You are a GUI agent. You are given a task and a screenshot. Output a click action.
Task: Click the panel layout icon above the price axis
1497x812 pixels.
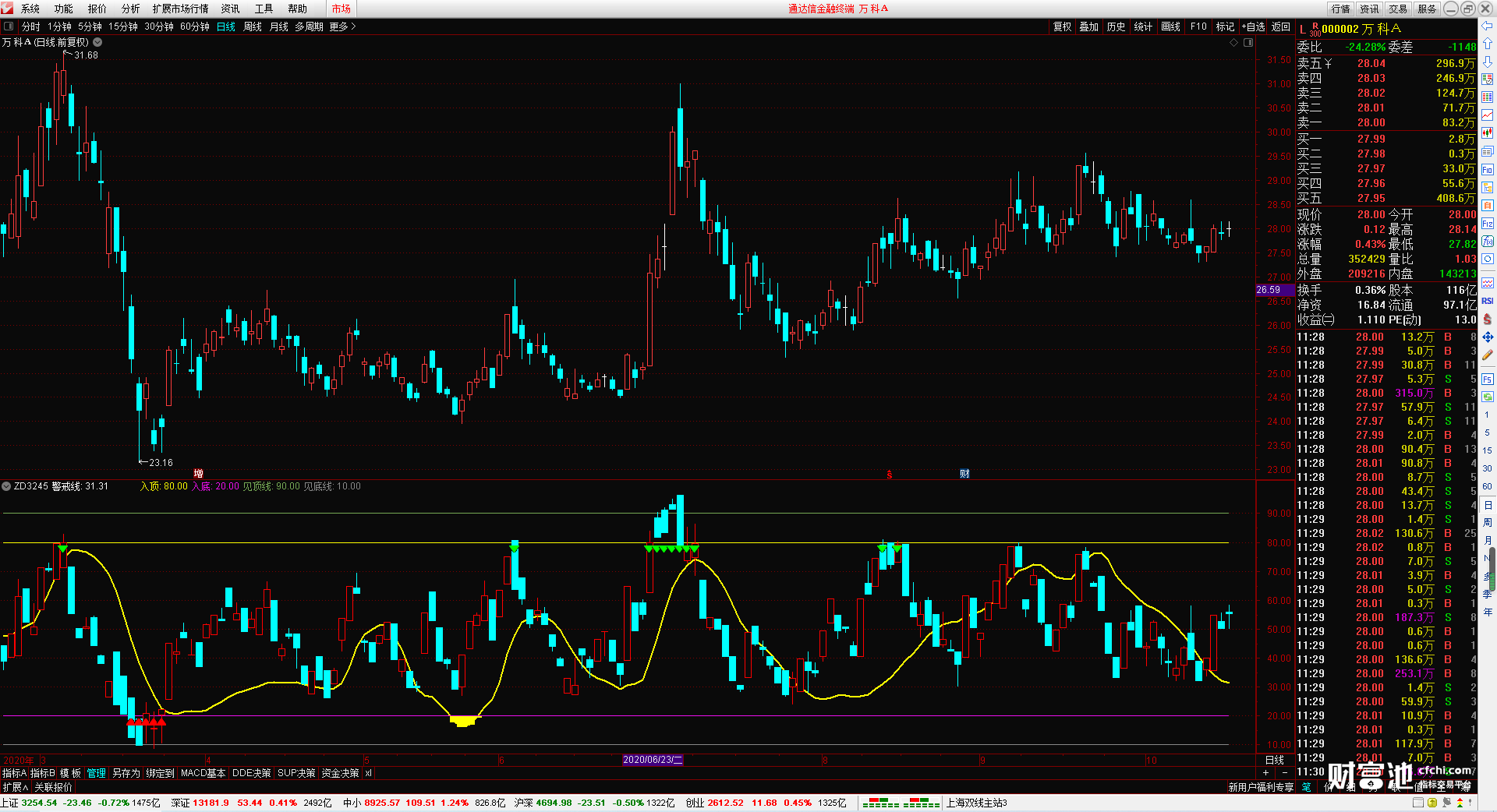(x=1248, y=43)
